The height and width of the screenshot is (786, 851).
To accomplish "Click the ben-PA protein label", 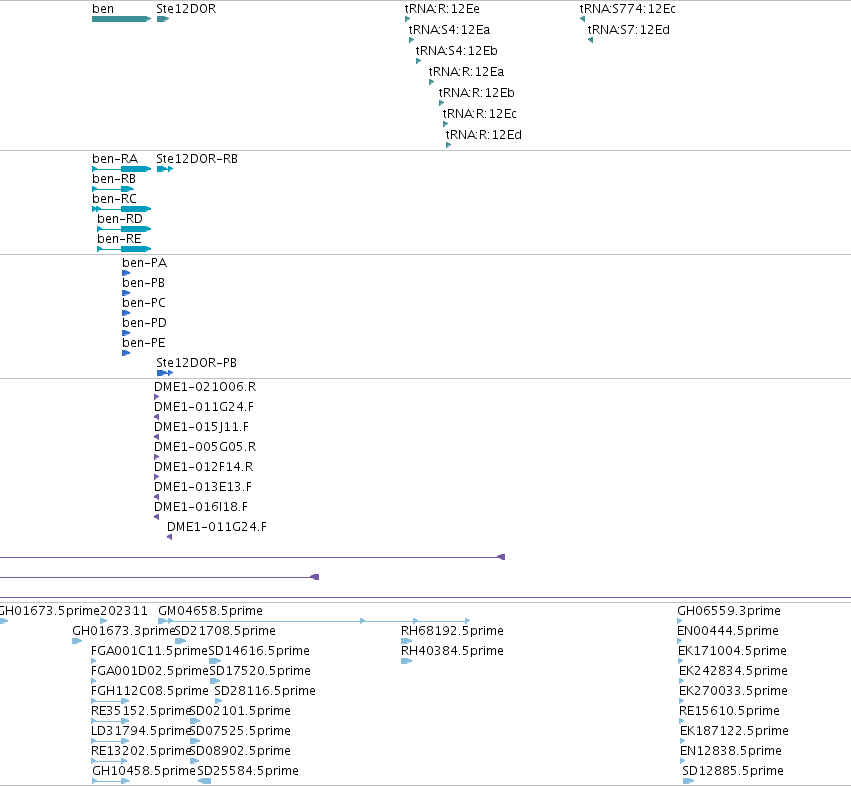I will (144, 263).
